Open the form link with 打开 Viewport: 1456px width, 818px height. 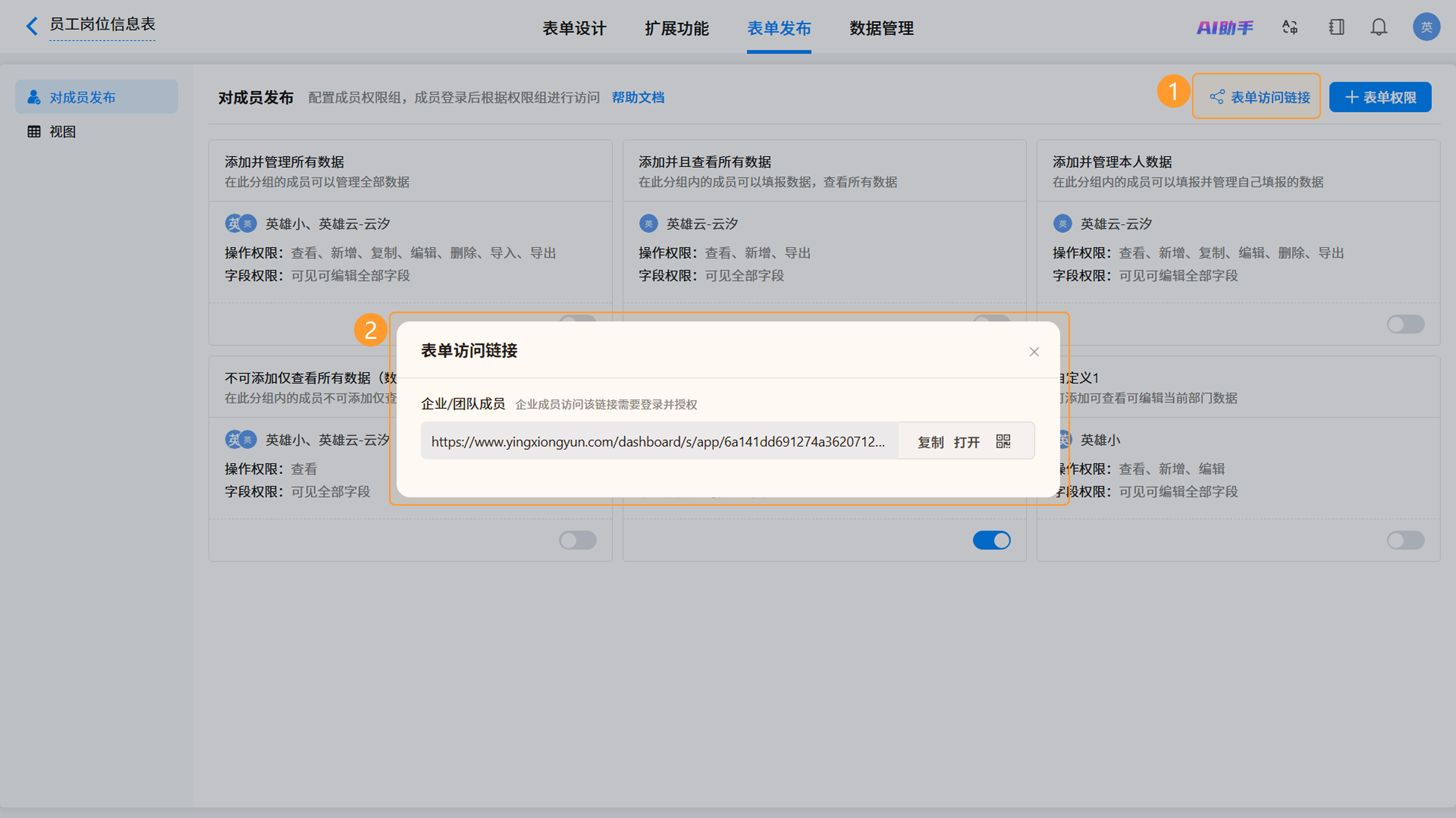tap(966, 442)
